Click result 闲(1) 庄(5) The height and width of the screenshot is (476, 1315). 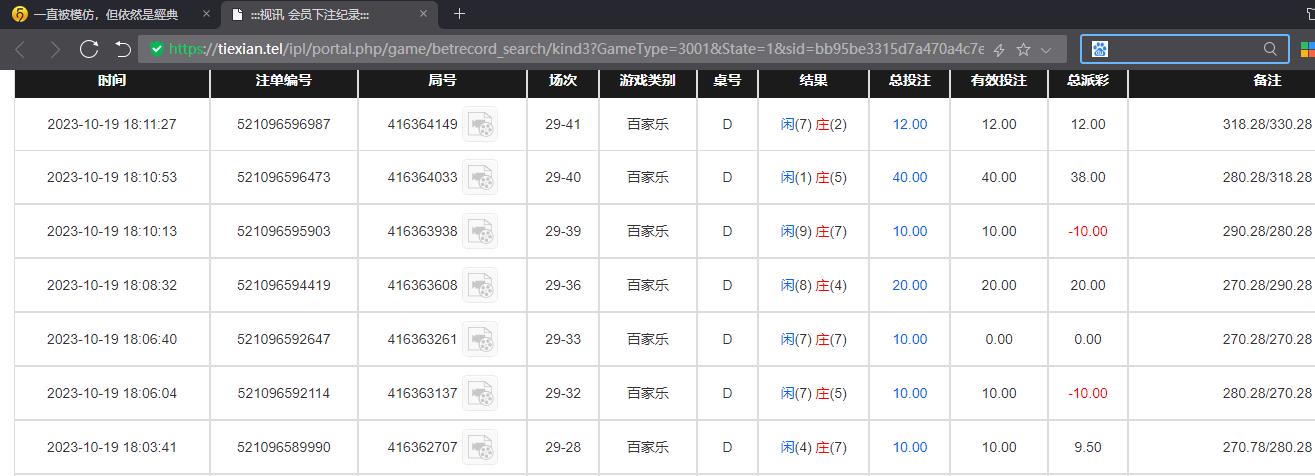click(x=814, y=177)
